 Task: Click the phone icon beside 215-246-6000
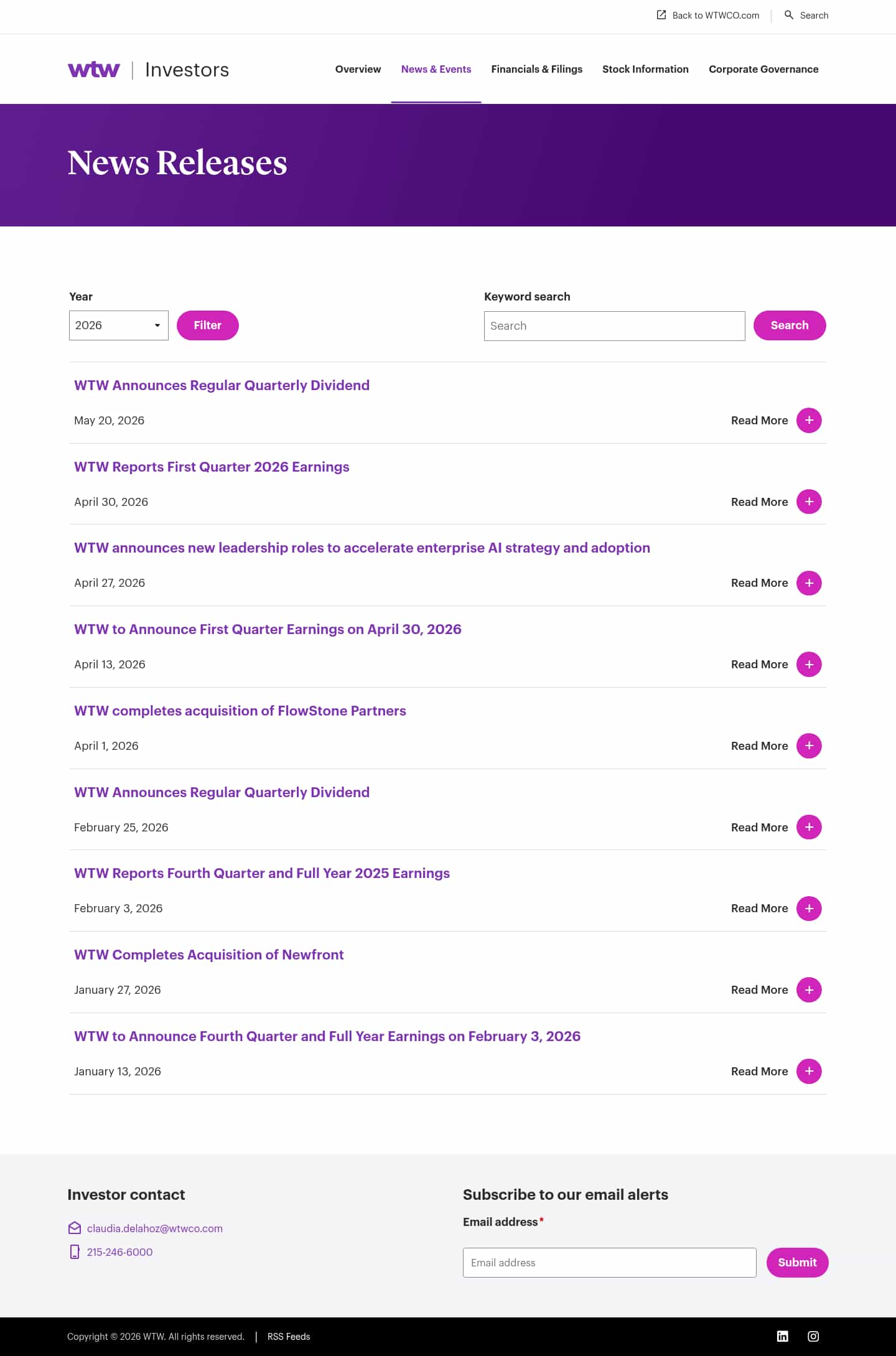click(x=75, y=1251)
